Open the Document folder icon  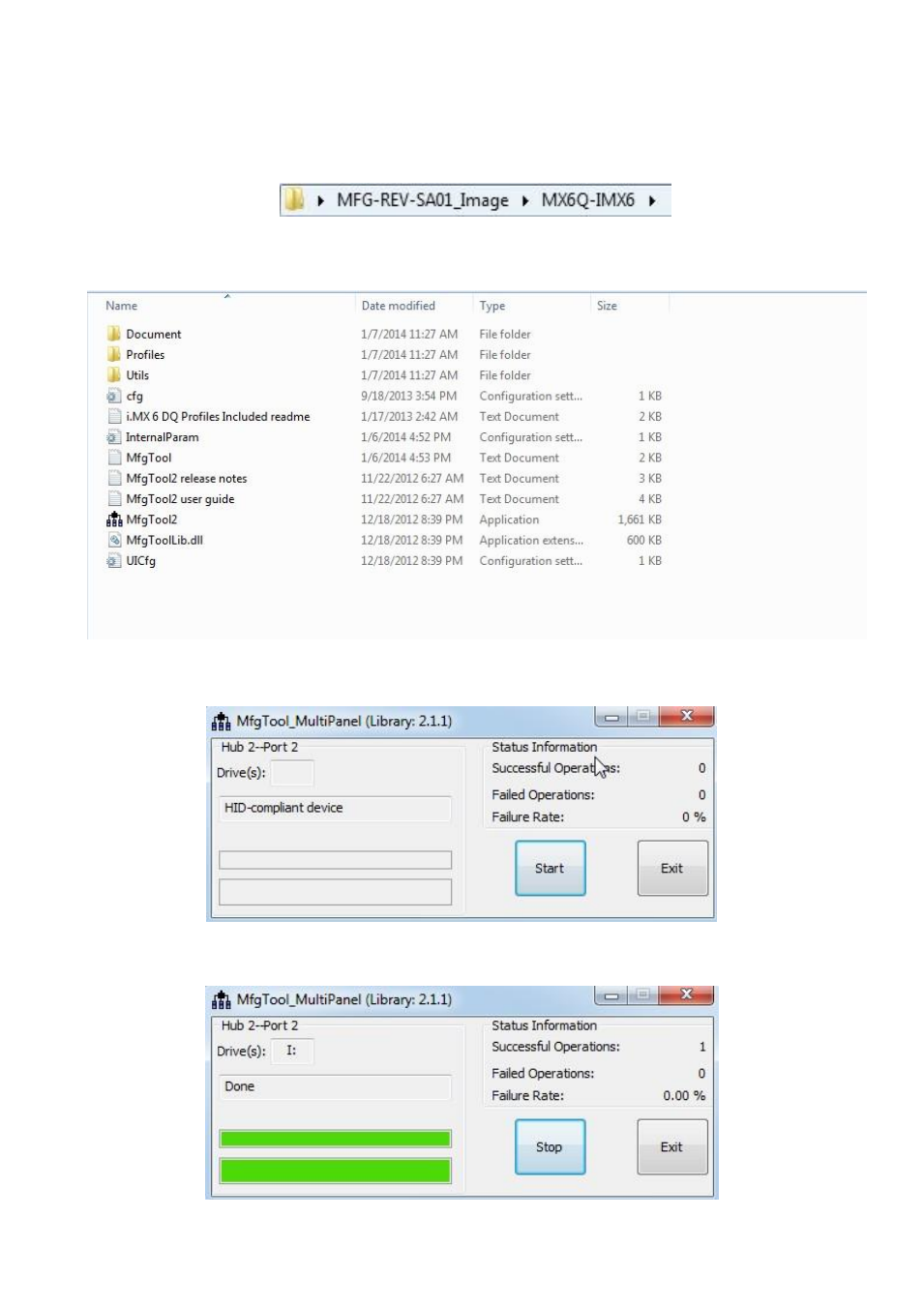point(114,334)
